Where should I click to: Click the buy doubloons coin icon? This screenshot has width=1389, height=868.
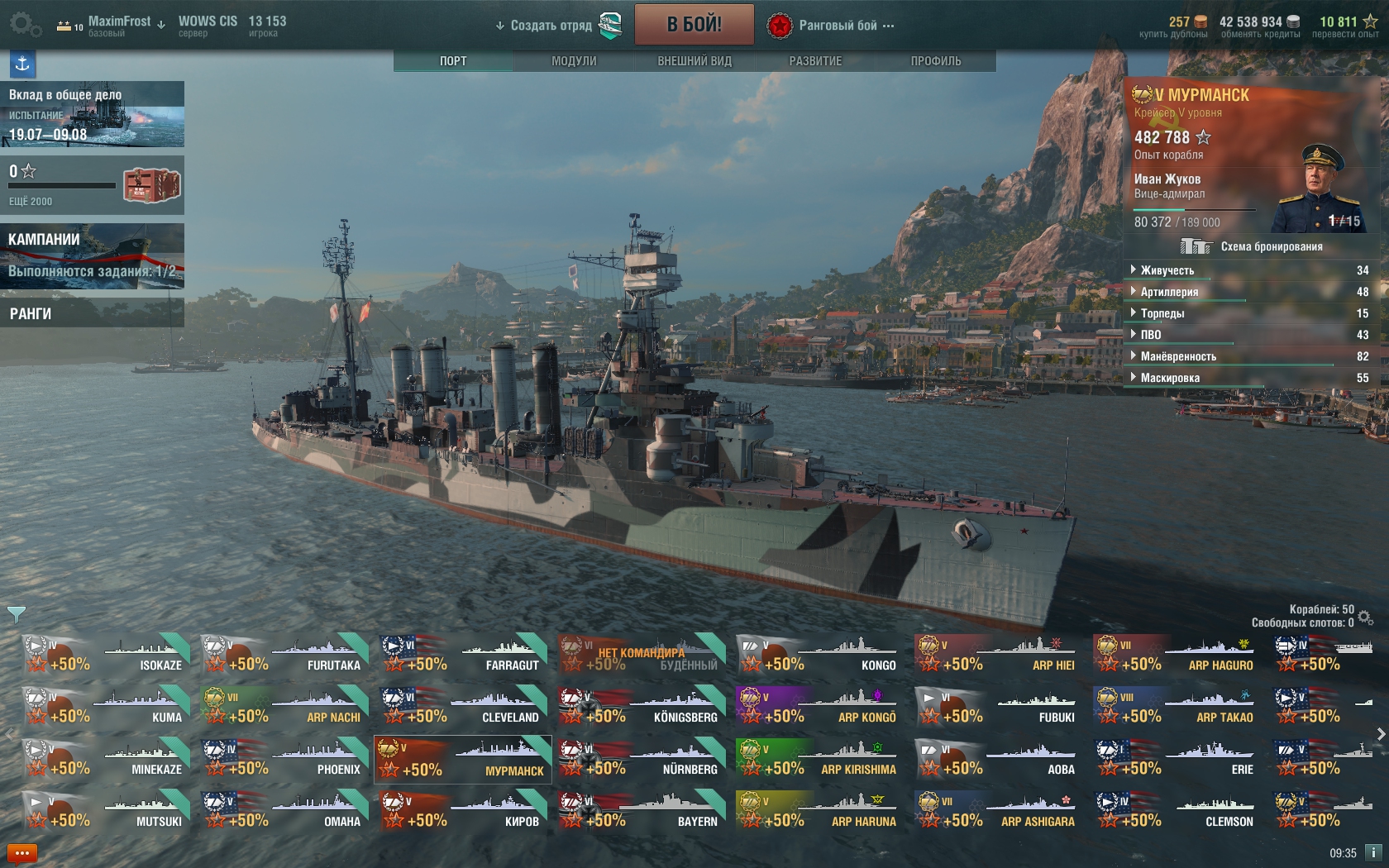(1201, 21)
